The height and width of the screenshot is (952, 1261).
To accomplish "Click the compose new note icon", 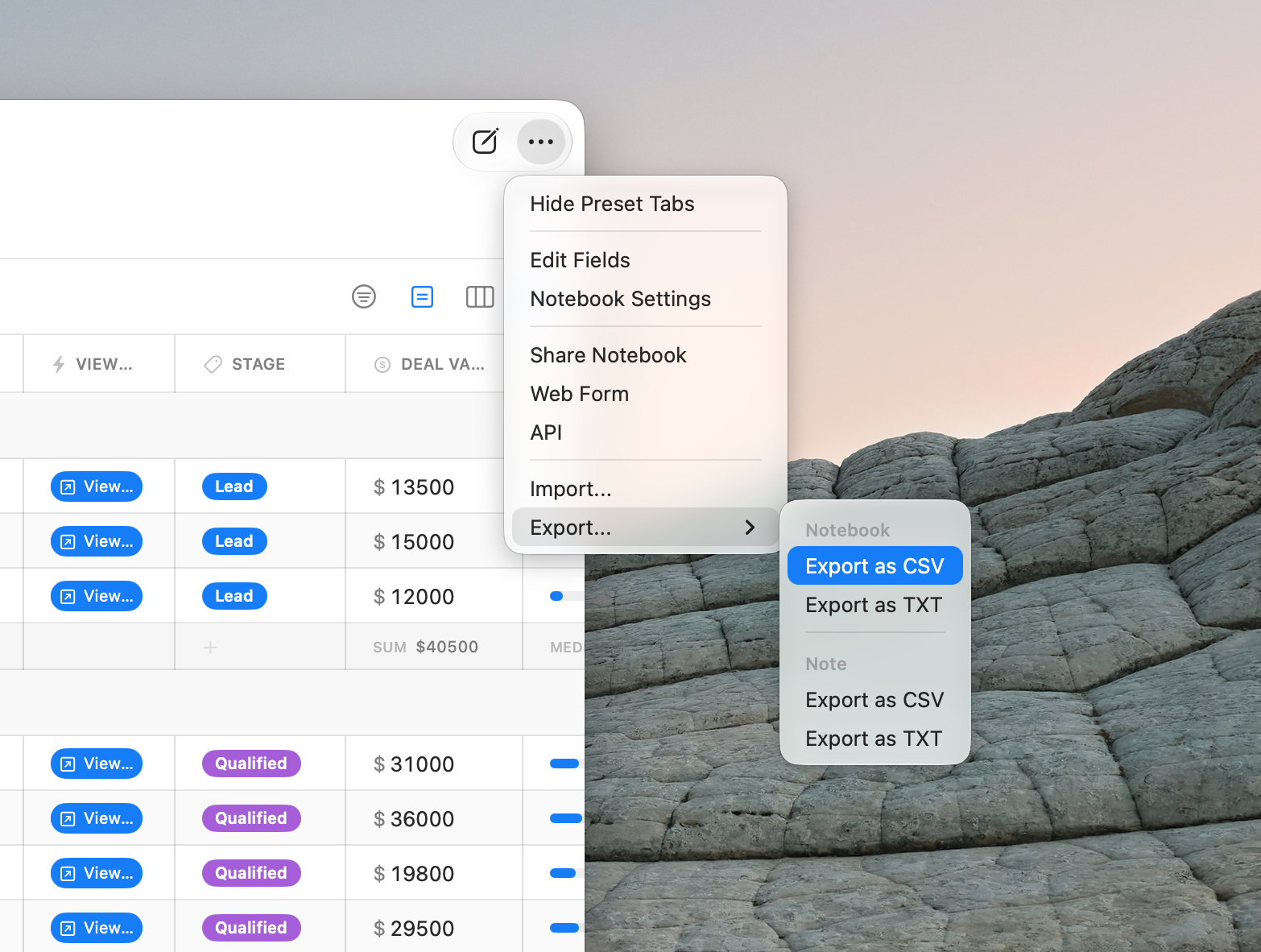I will (485, 142).
